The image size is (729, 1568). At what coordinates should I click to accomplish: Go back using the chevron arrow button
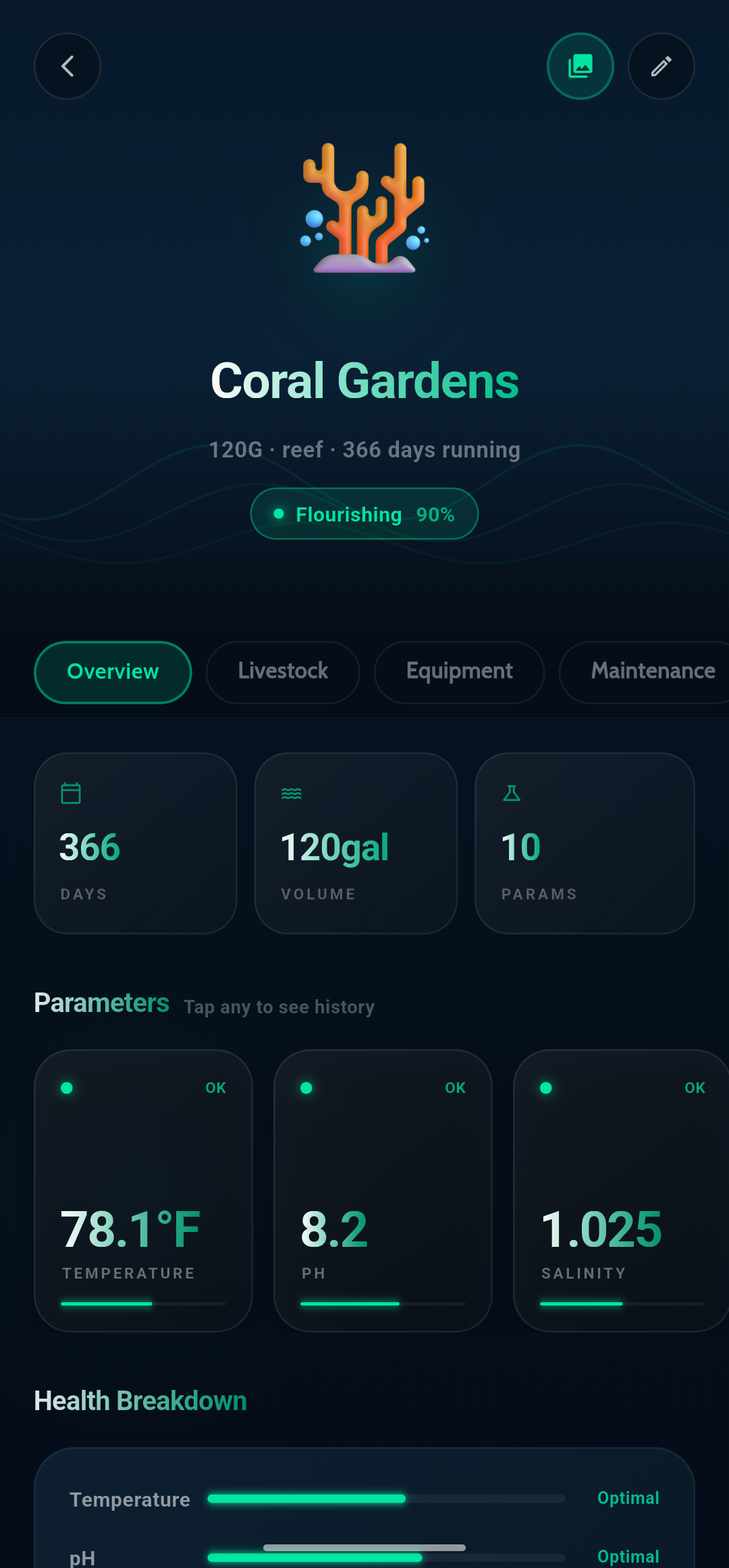[67, 66]
